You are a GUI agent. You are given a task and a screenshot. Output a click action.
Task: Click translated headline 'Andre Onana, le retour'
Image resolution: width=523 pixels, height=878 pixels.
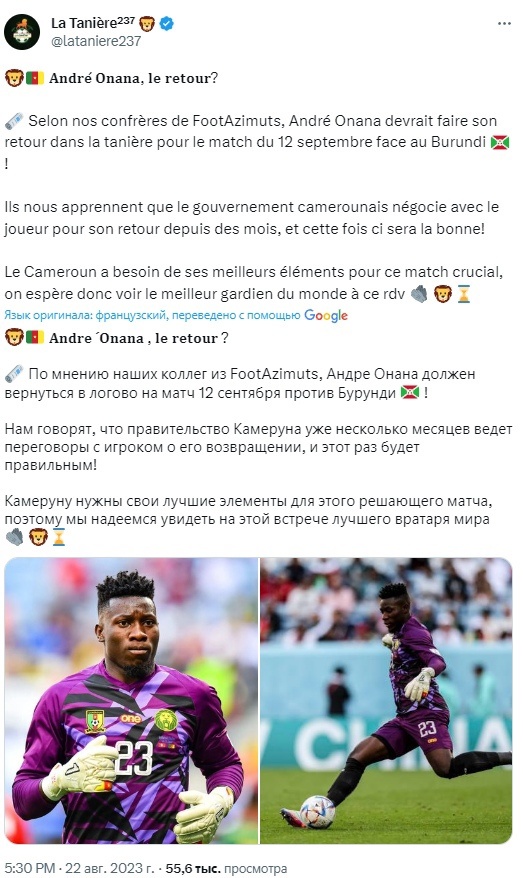point(138,338)
